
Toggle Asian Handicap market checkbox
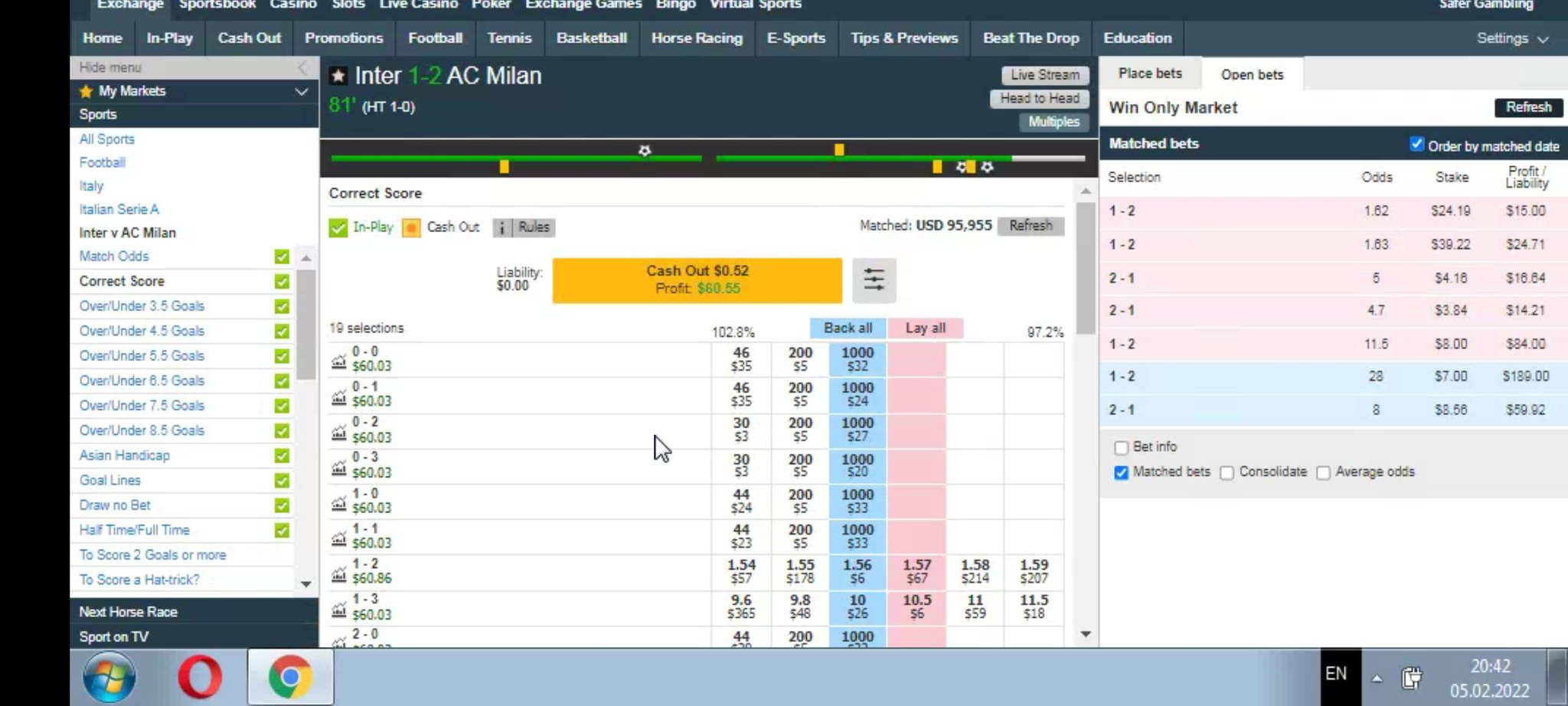tap(282, 456)
